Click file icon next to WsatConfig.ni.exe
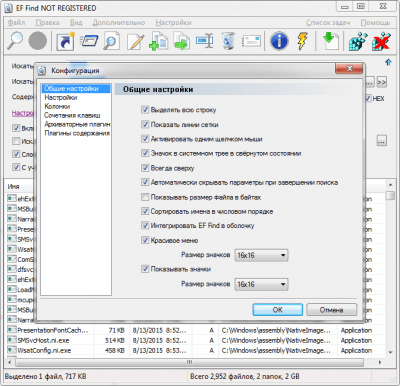Viewport: 400px width, 386px height. tap(12, 350)
